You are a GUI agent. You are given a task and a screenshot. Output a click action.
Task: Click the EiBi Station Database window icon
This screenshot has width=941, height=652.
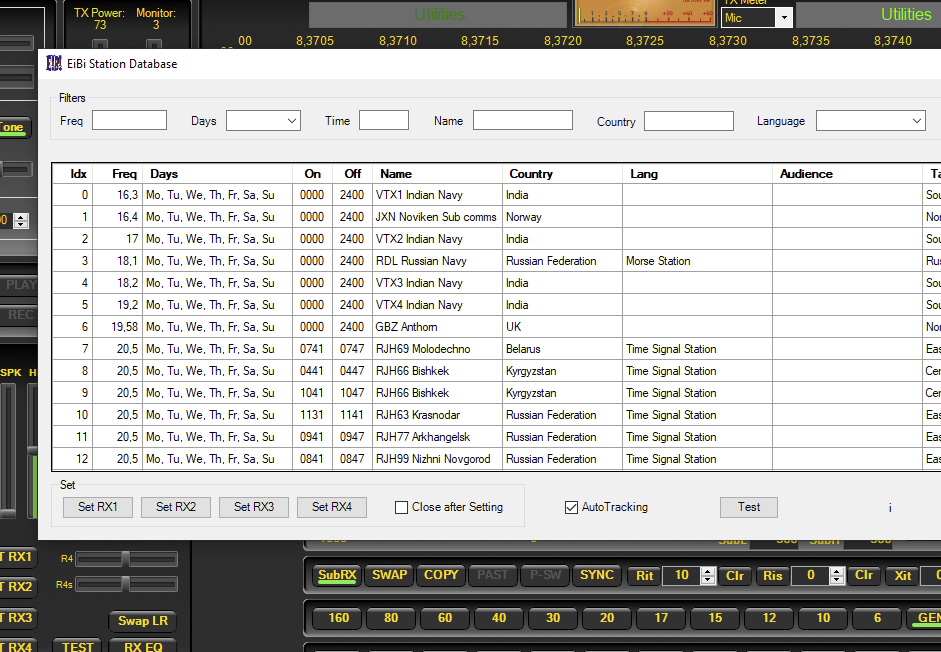tap(54, 63)
